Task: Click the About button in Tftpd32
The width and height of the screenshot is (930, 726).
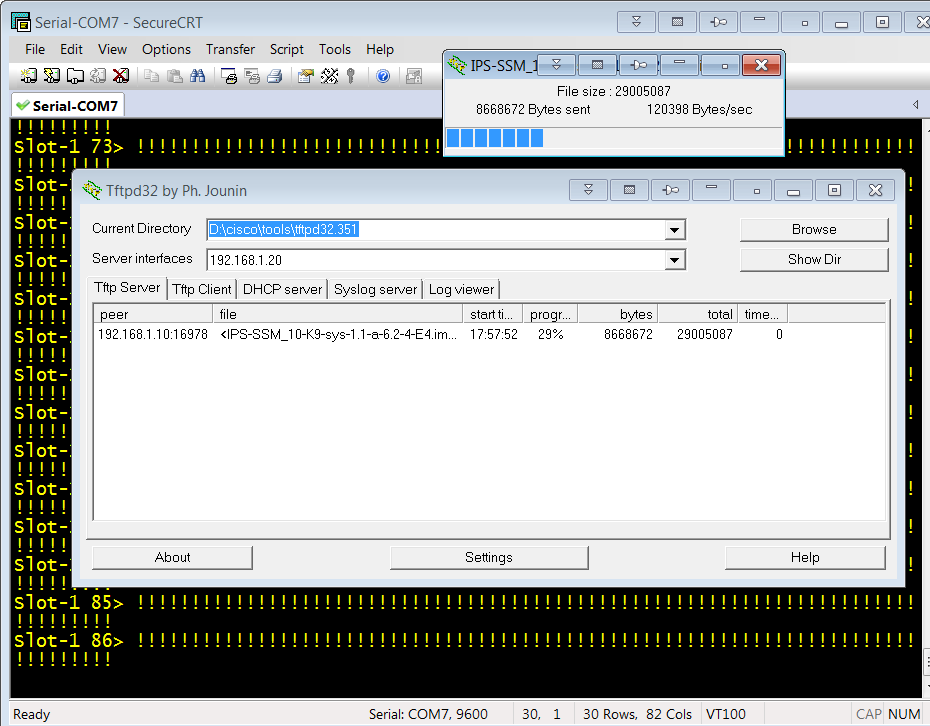Action: pos(173,558)
